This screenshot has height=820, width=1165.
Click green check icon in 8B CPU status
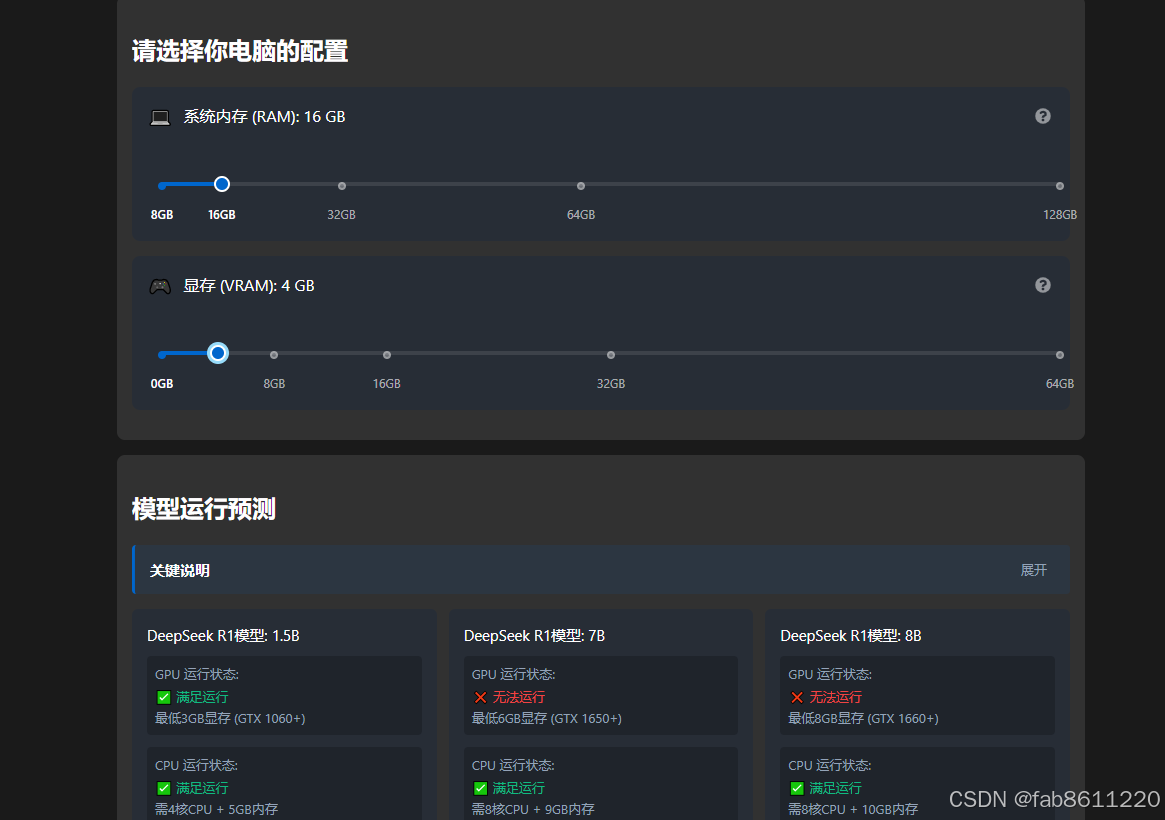click(796, 788)
